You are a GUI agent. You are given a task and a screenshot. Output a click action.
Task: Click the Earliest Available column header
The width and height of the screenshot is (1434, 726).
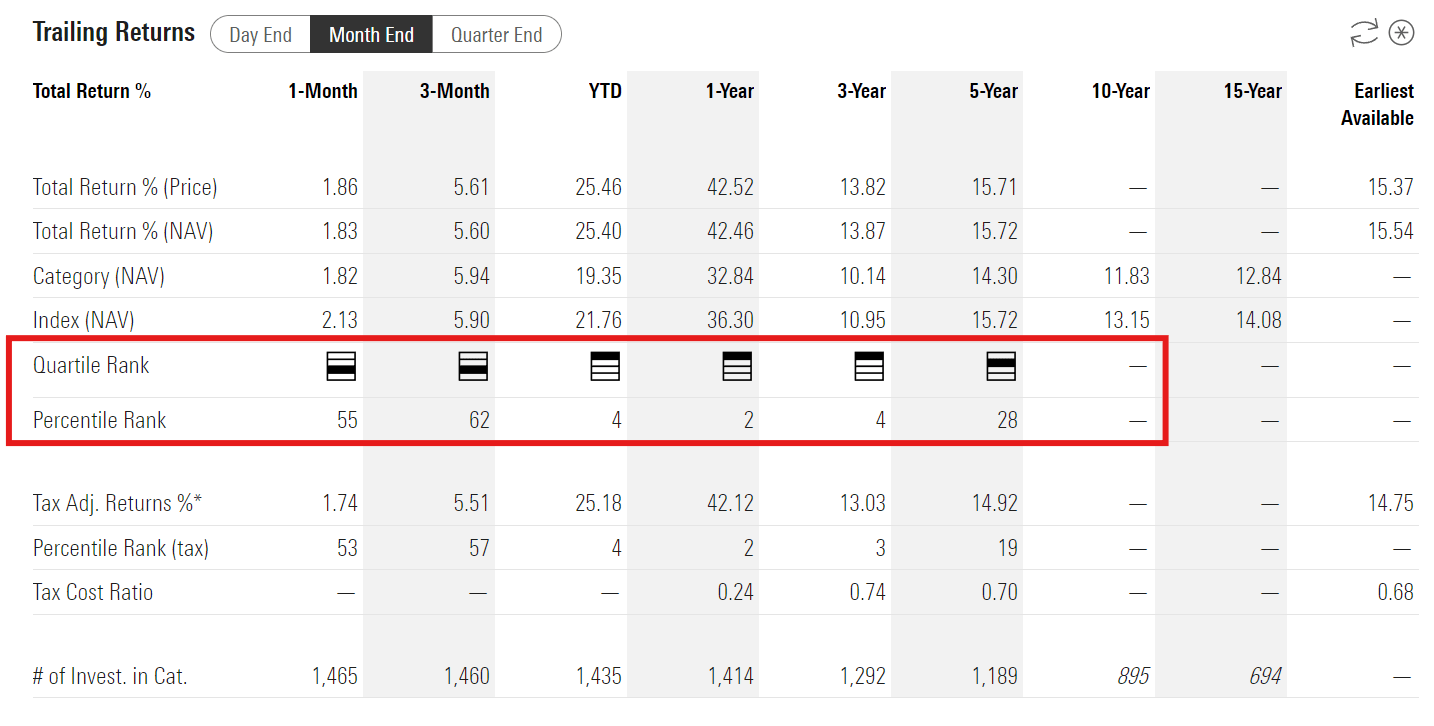[1377, 104]
